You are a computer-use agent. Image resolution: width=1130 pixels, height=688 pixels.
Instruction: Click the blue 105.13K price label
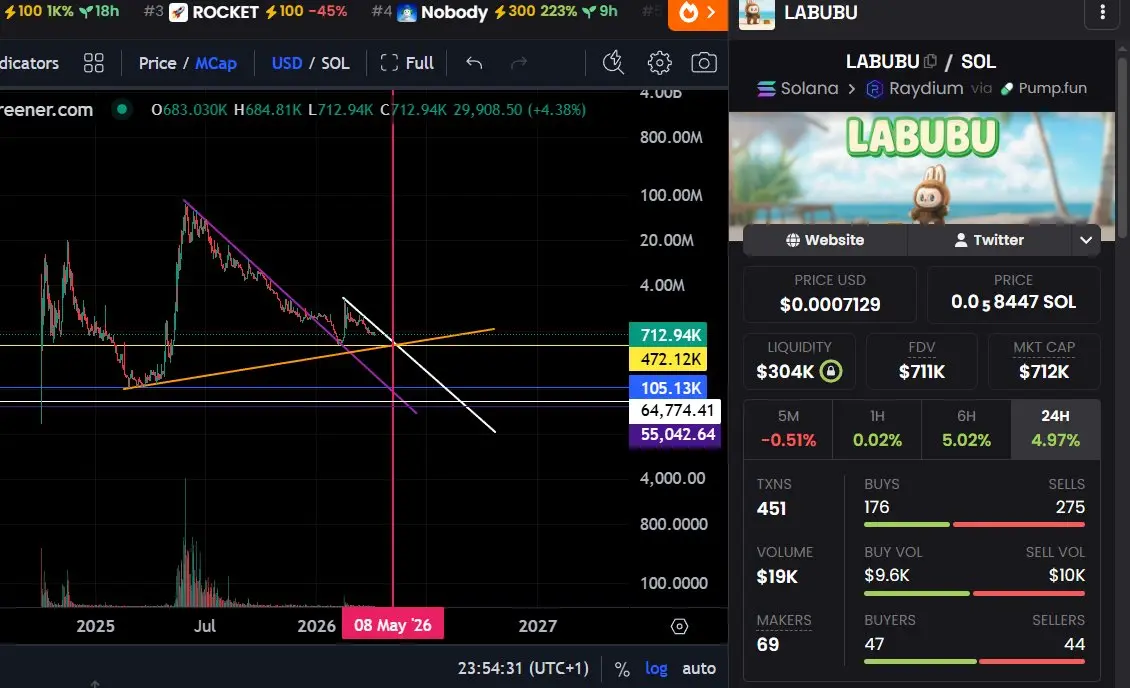668,388
